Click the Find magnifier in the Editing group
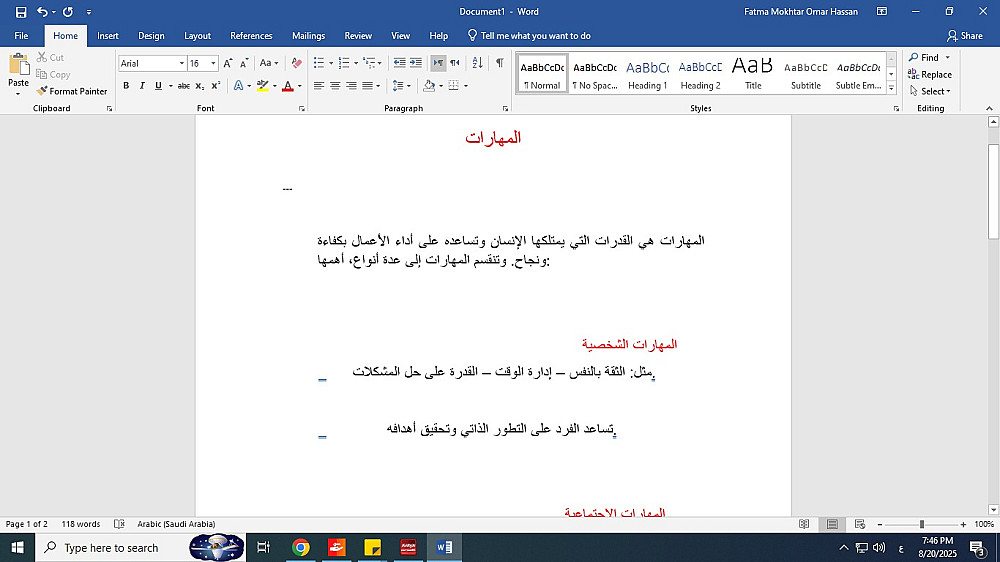This screenshot has height=562, width=1000. coord(924,57)
